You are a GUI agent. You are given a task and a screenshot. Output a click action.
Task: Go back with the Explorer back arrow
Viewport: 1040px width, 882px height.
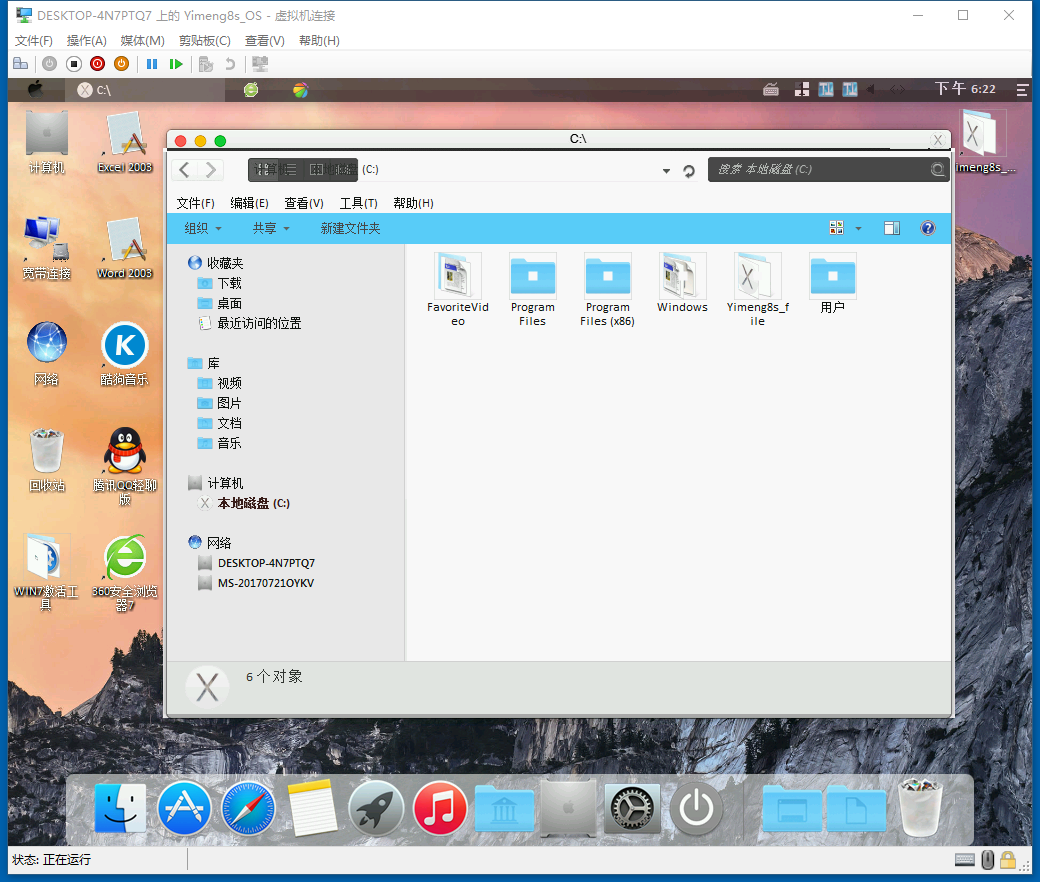click(x=185, y=170)
